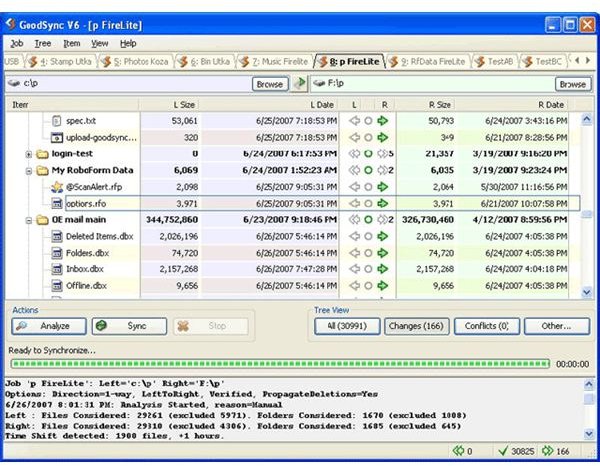
Task: Collapse My RoboForm Data folder
Action: (29, 171)
